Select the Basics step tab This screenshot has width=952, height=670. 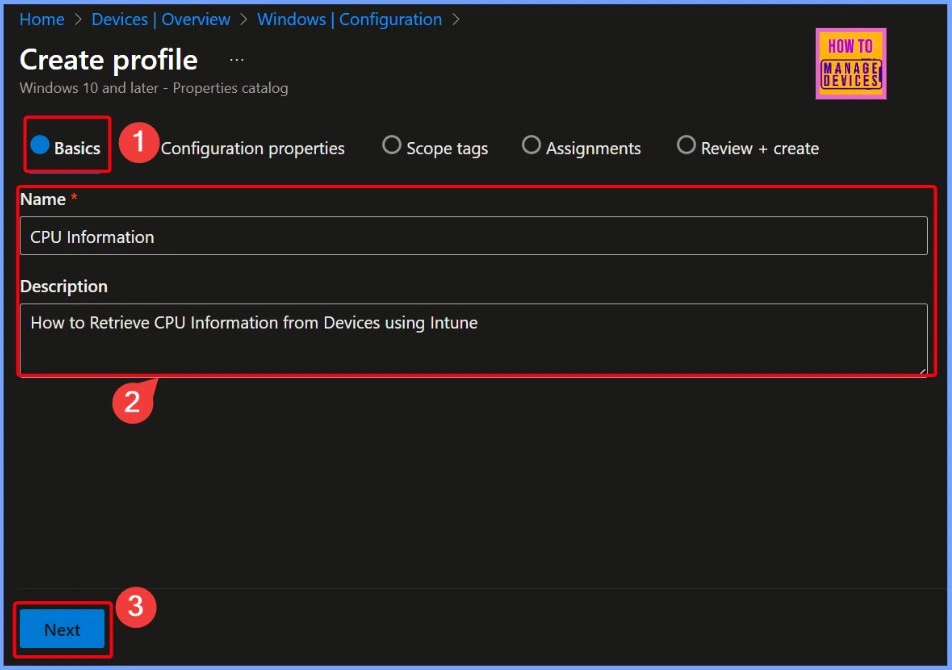click(66, 147)
